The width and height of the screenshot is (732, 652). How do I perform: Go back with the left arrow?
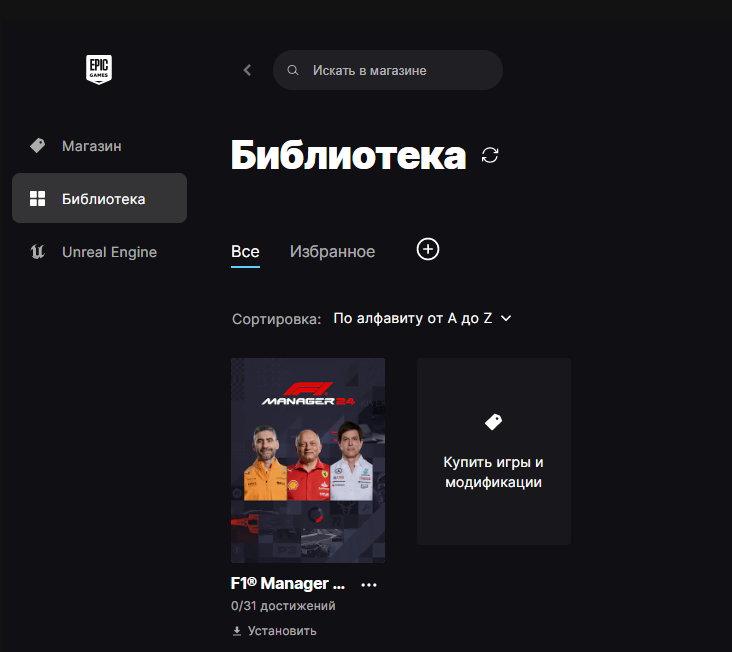247,70
